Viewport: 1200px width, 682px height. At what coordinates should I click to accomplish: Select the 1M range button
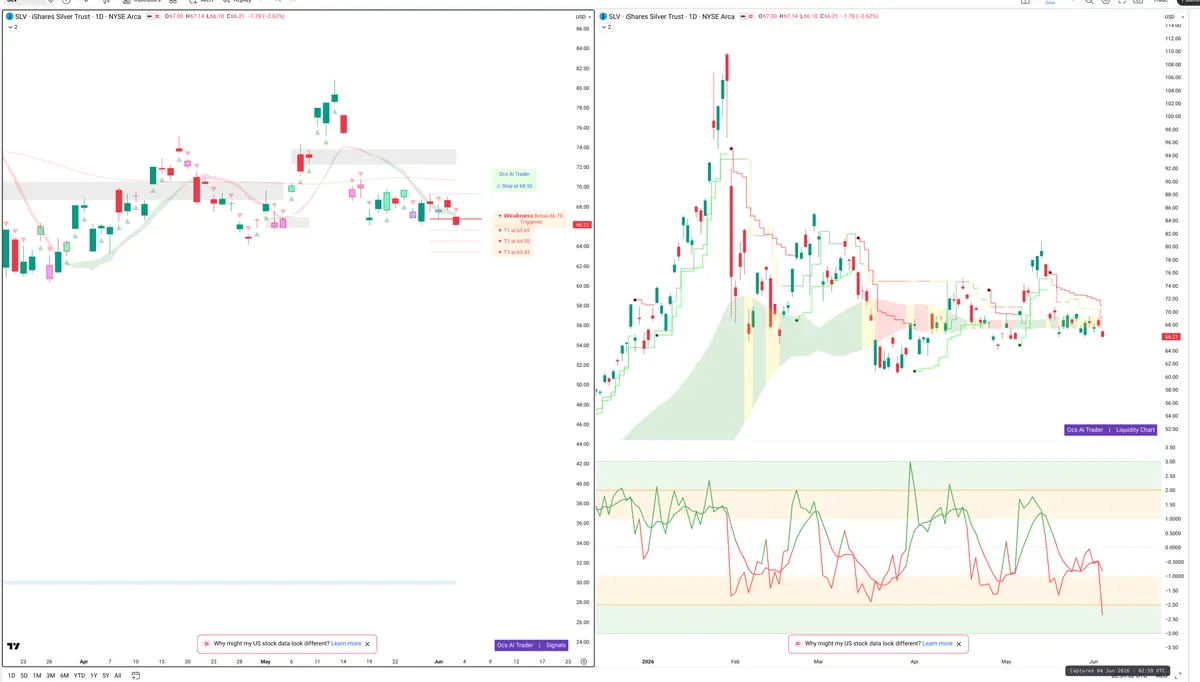coord(37,676)
